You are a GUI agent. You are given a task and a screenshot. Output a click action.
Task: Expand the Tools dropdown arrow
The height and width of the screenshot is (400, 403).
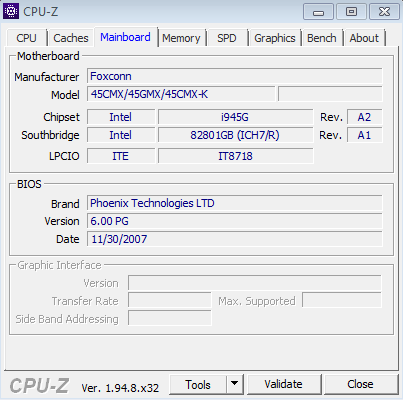point(235,384)
